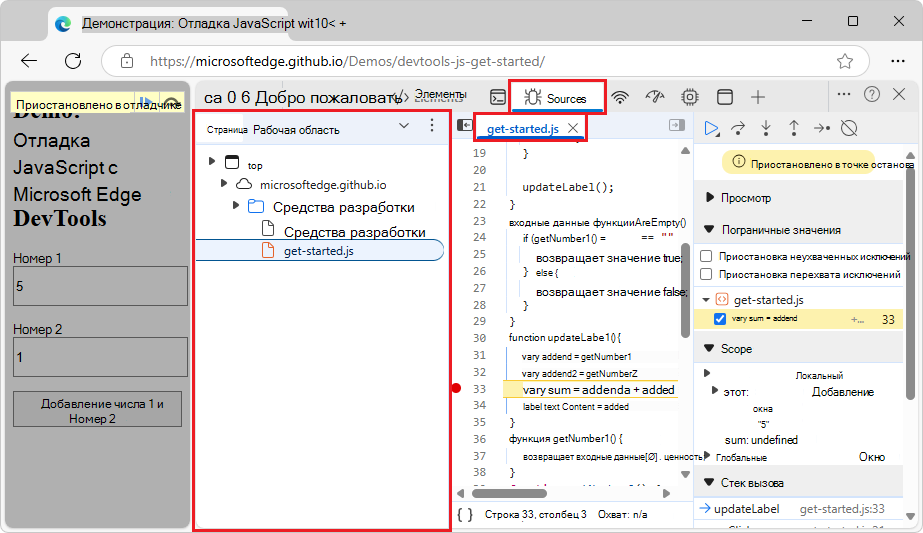Open the Console tool icon
This screenshot has height=533, width=923.
pyautogui.click(x=498, y=97)
